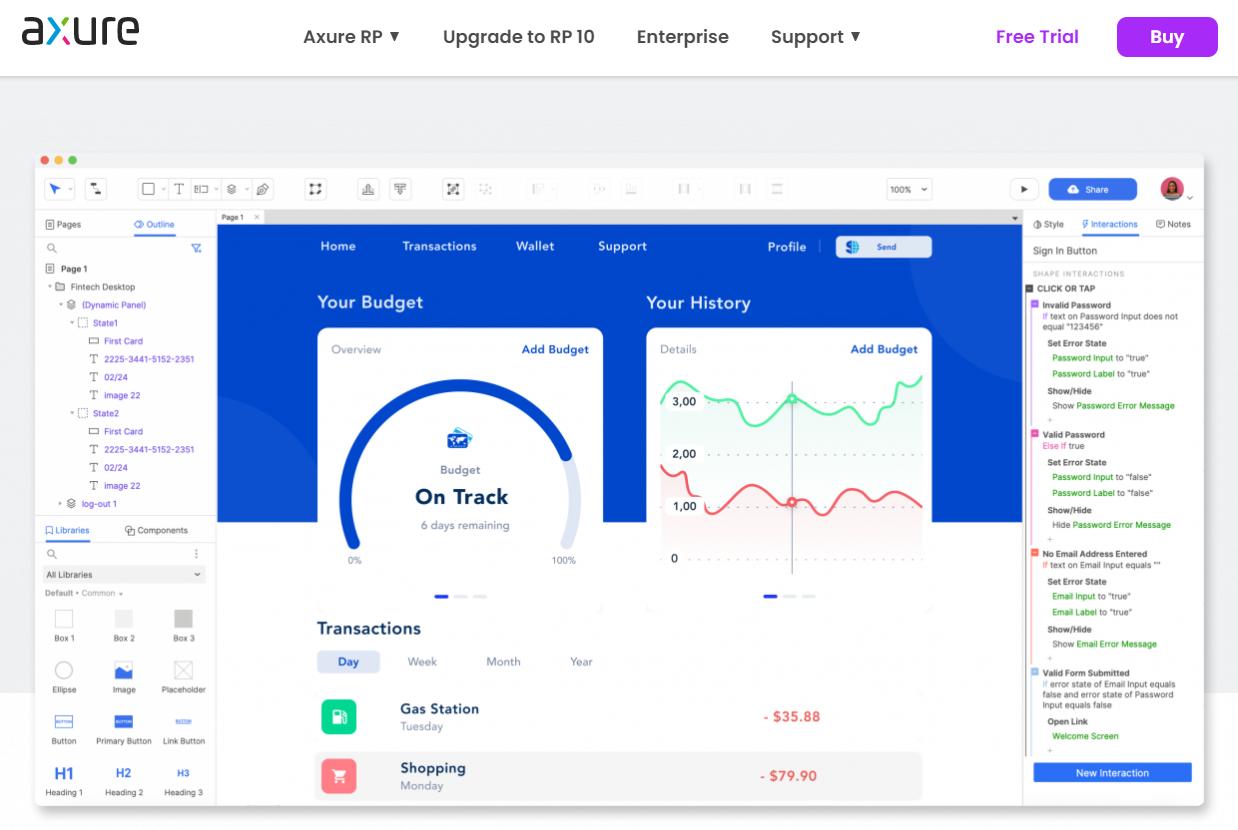Click the Free Trial link
1238x830 pixels.
(1037, 37)
